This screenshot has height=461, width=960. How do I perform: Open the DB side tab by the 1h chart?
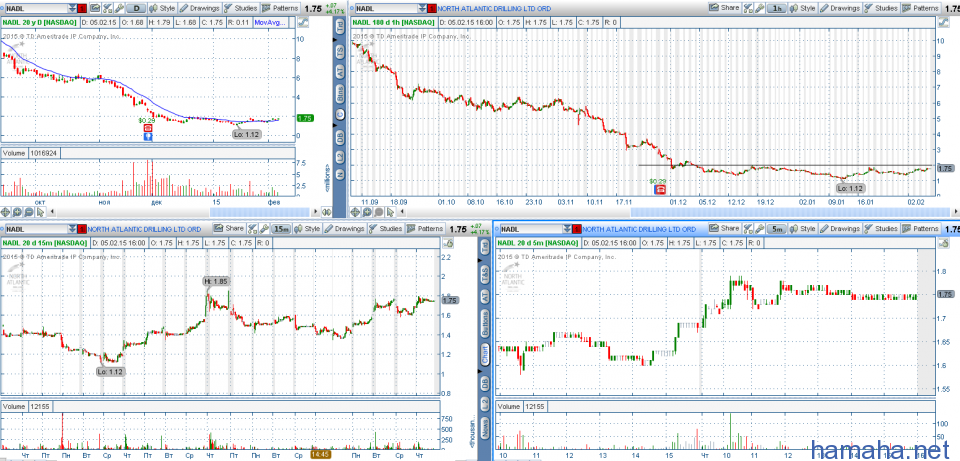340,137
